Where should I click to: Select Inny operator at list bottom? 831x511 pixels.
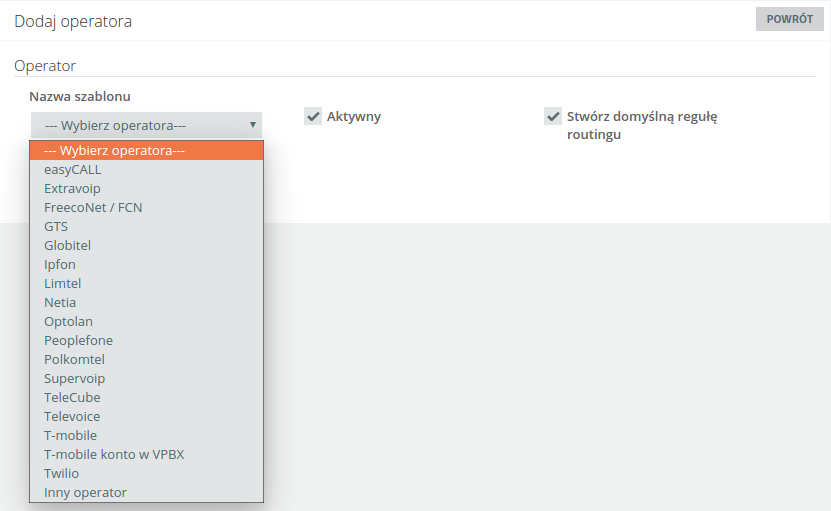(146, 492)
